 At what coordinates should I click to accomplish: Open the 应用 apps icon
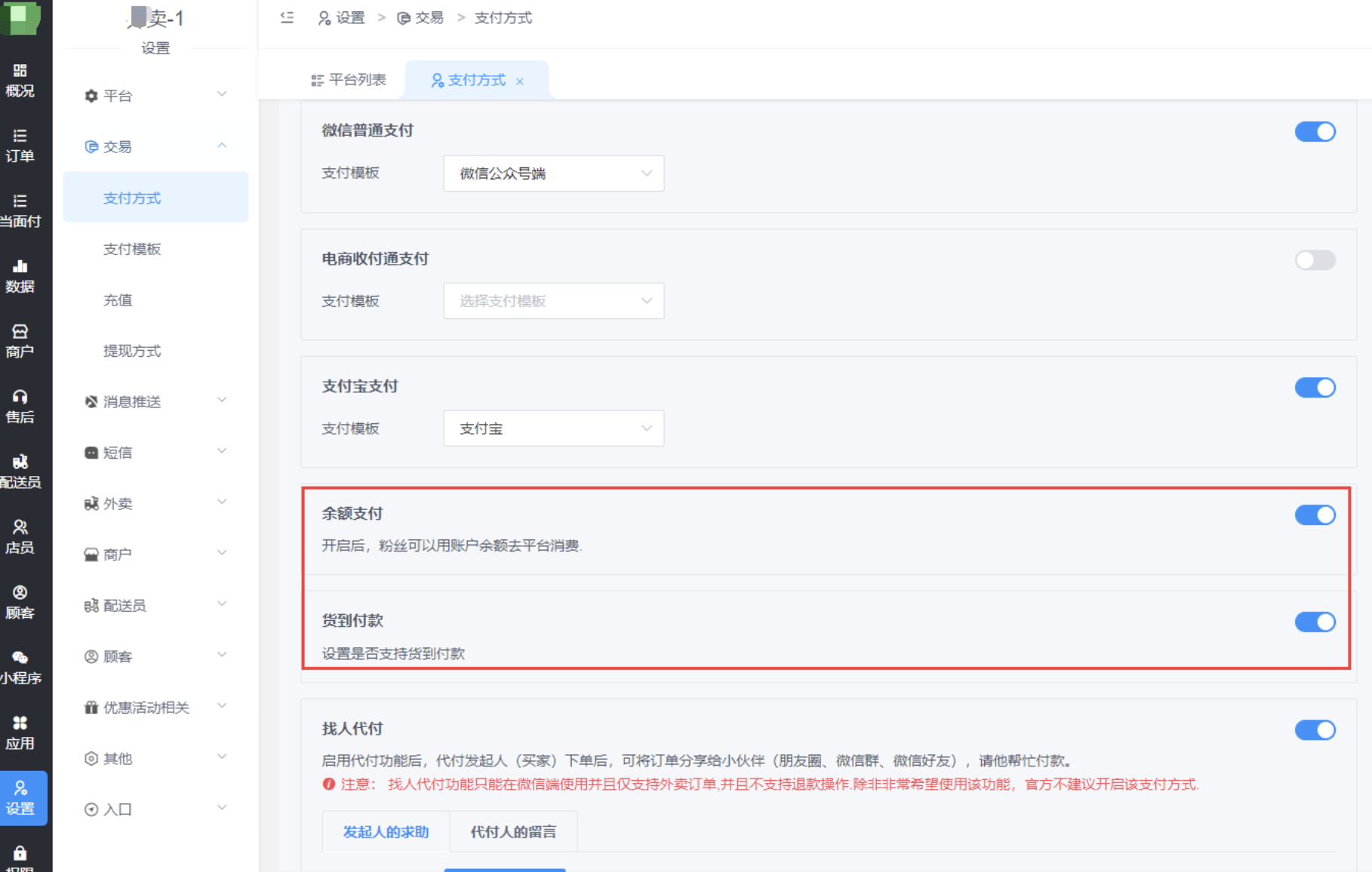(x=20, y=723)
